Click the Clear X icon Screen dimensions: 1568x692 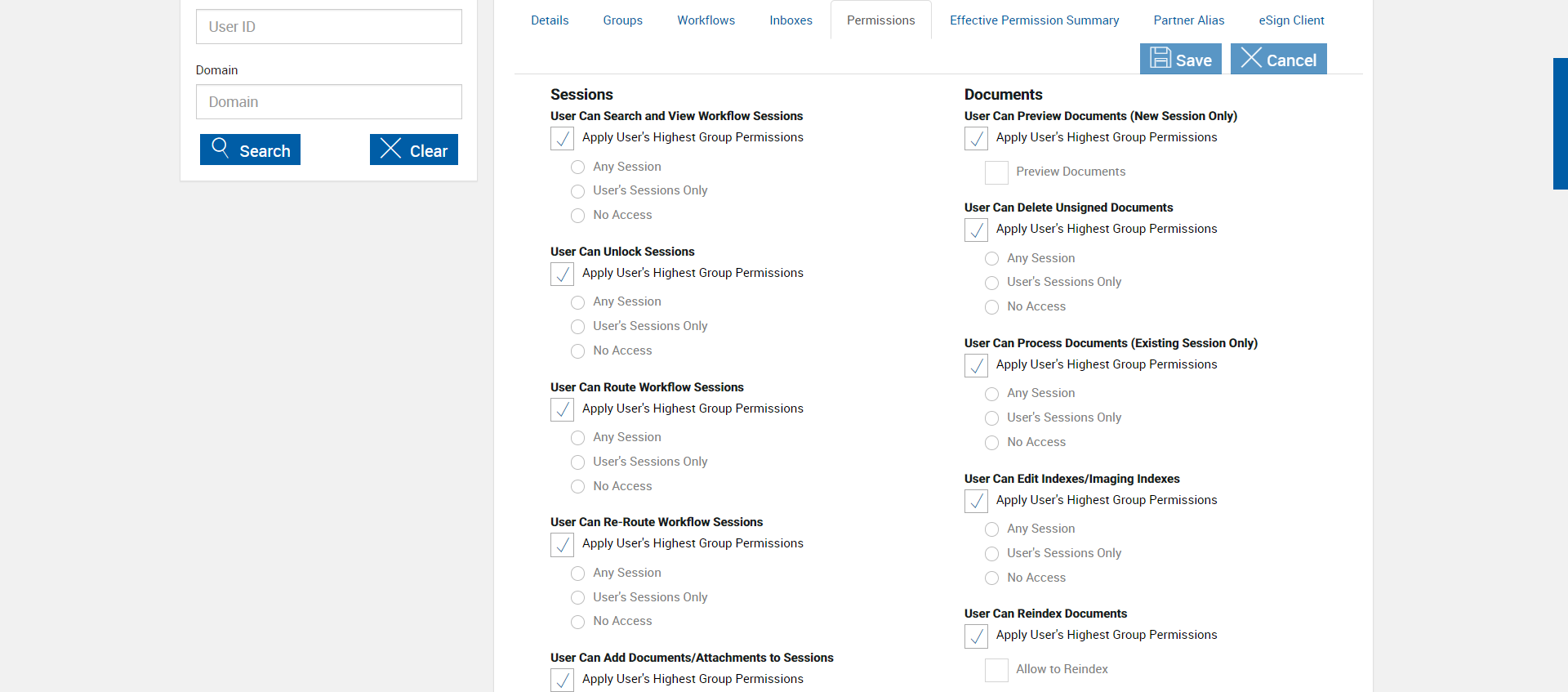[x=390, y=149]
